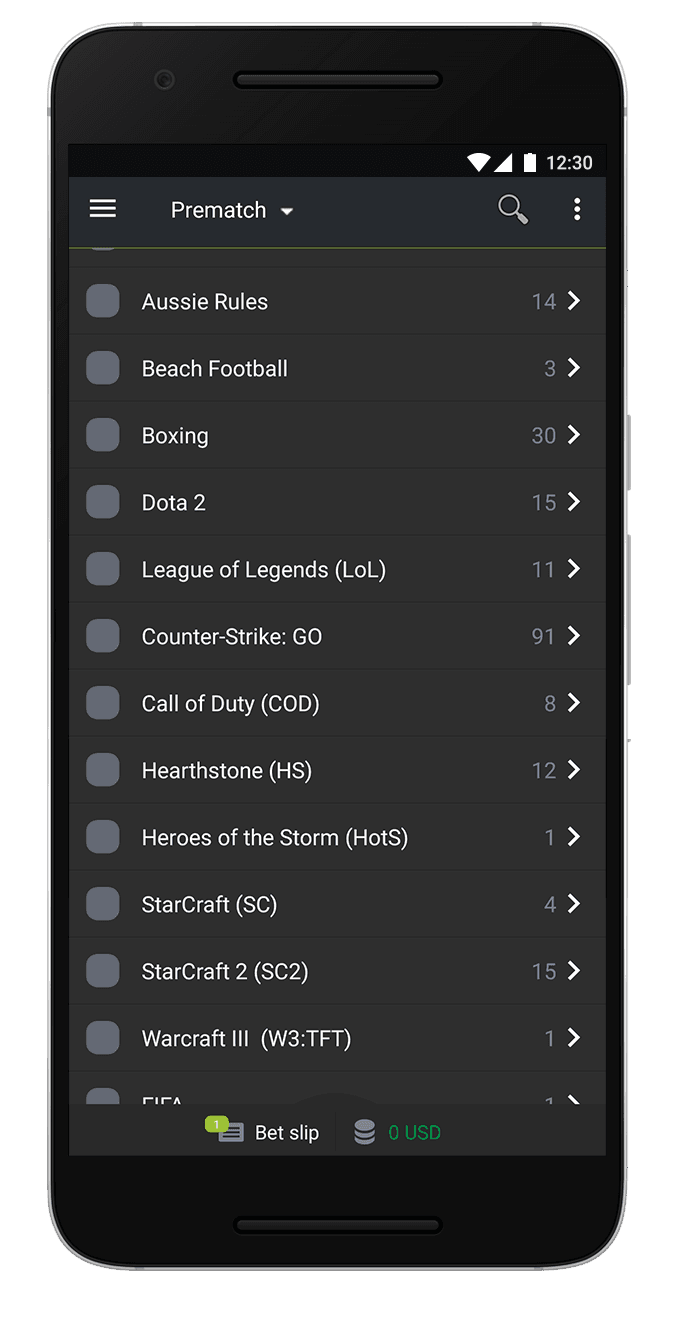Open the three-dot overflow menu

point(577,209)
